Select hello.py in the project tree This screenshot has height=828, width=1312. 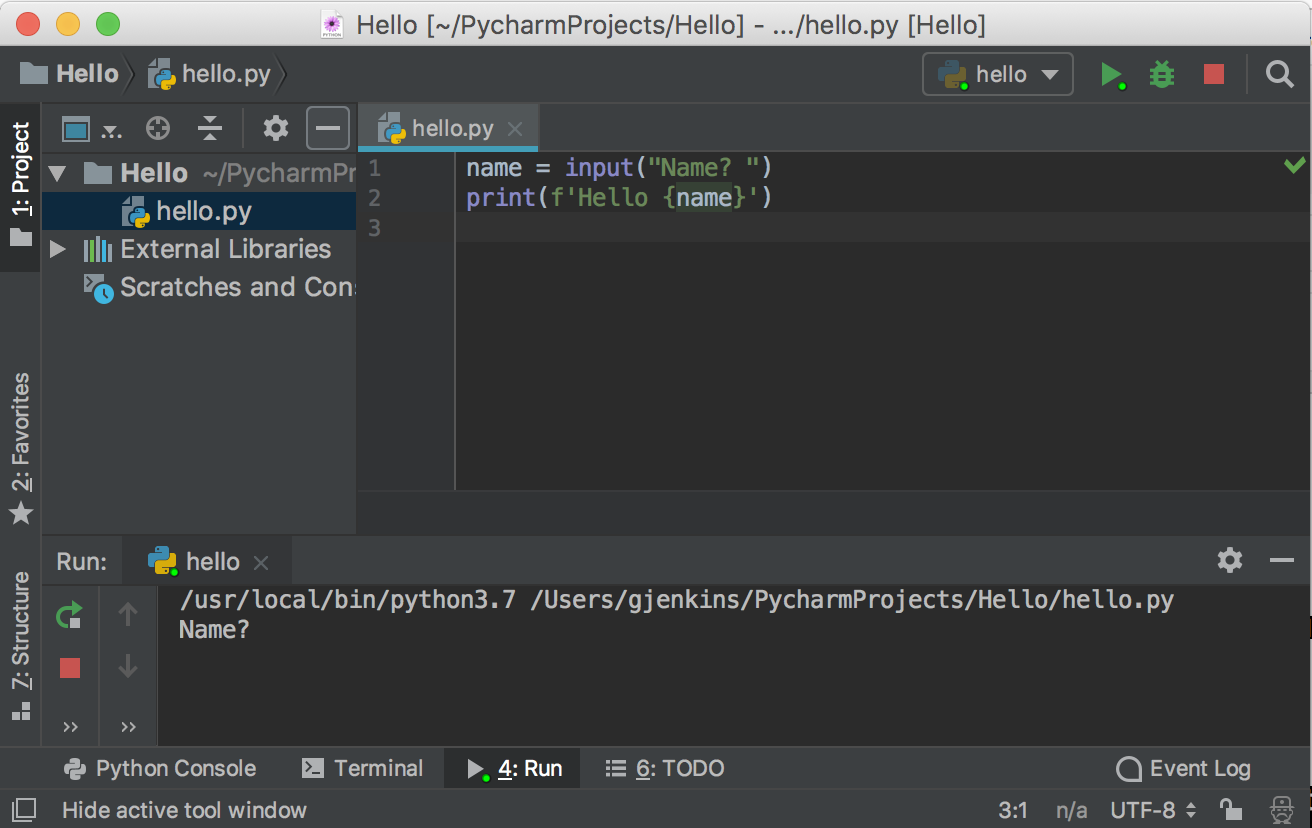tap(200, 212)
